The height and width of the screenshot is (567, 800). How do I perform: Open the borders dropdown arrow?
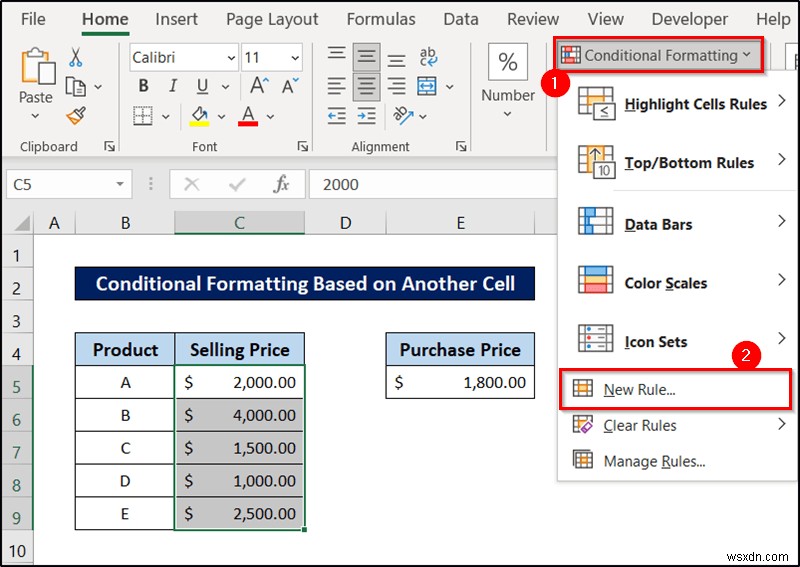(x=165, y=116)
